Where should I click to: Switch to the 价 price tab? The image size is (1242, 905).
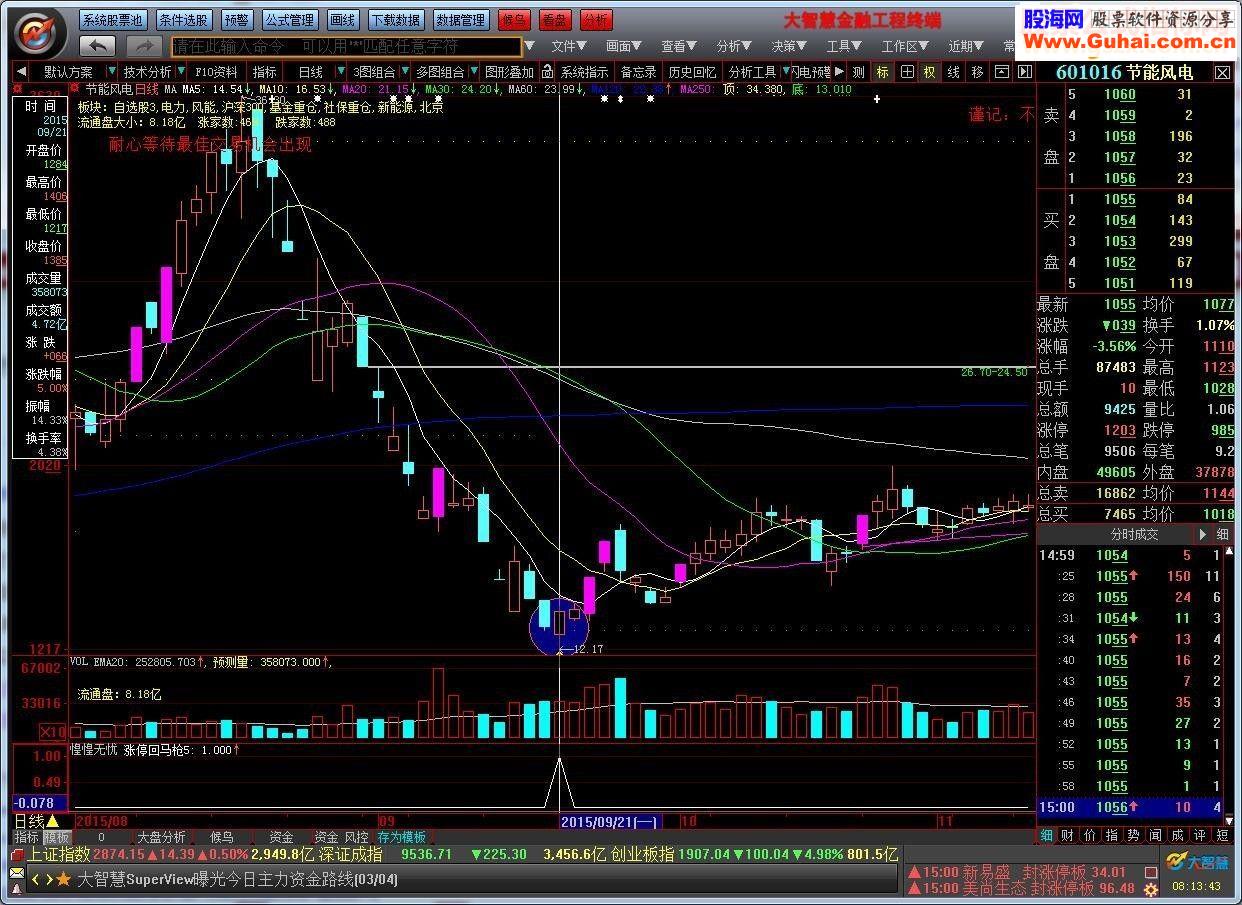(x=1090, y=835)
